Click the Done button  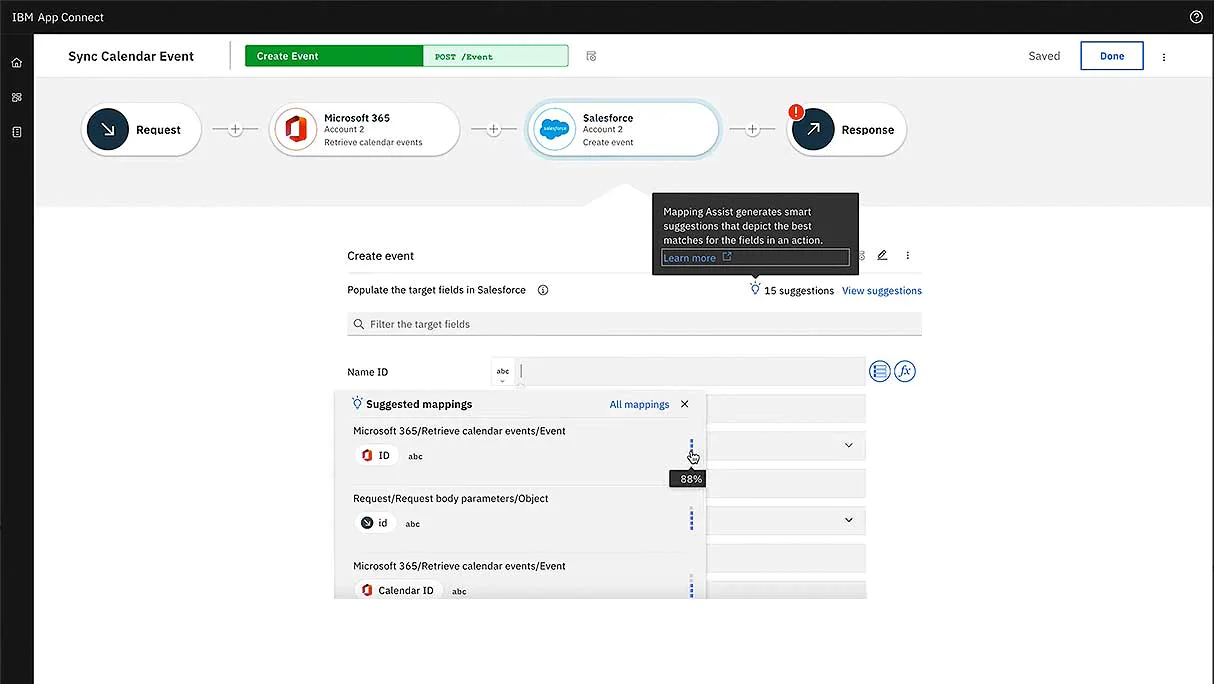[1111, 55]
